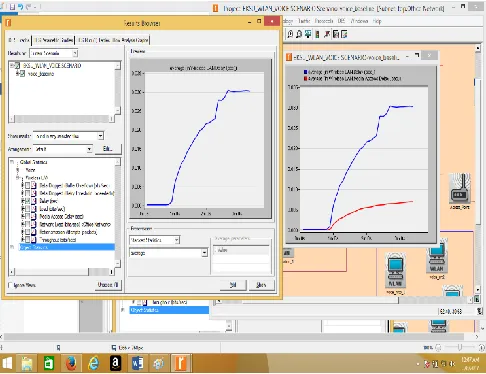Click the volume icon in system tray

click(x=452, y=364)
